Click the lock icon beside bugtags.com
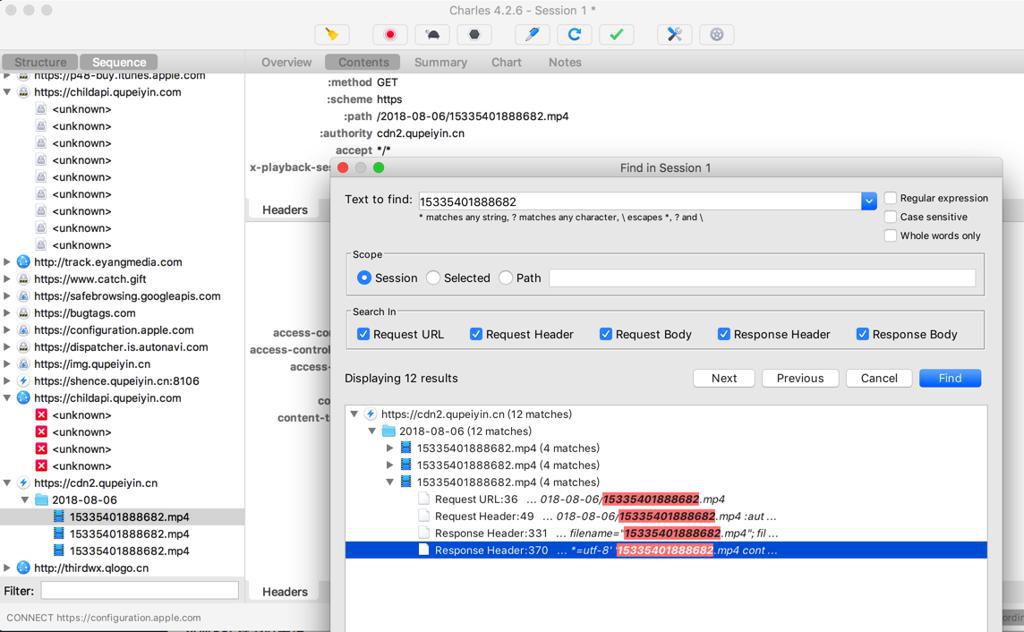Viewport: 1024px width, 632px height. [24, 313]
